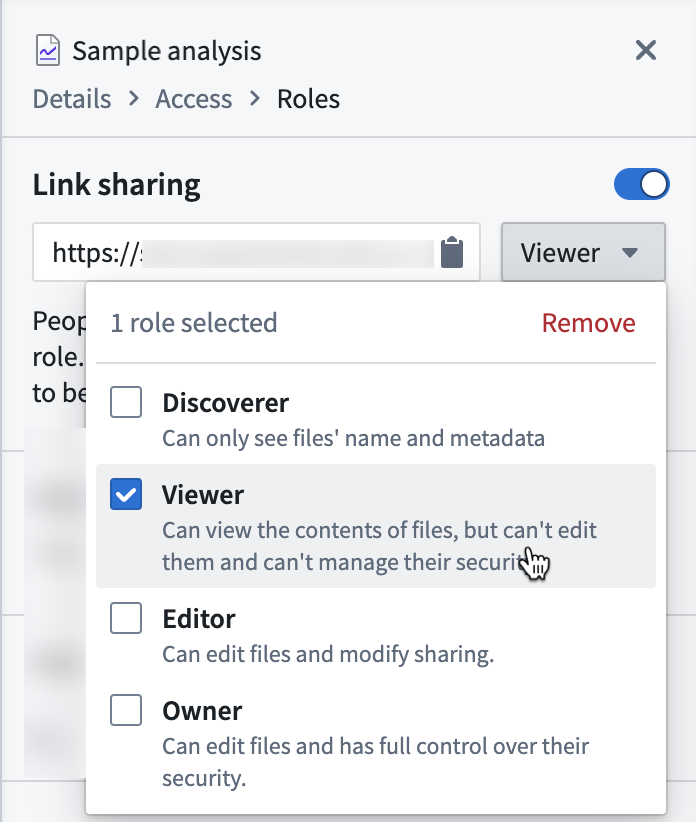Image resolution: width=696 pixels, height=822 pixels.
Task: Click "Can only see files' name and metadata"
Action: 354,438
